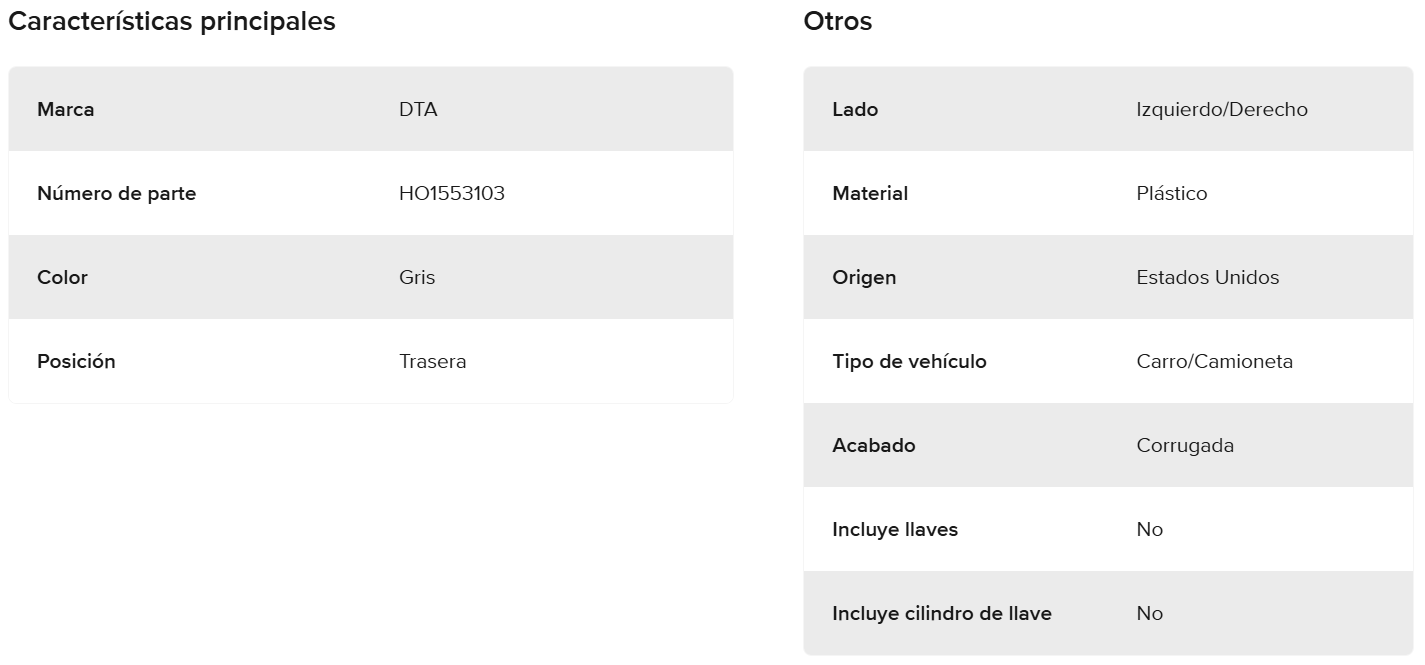Click the "Incluye llaves" label
1425x665 pixels.
click(x=895, y=529)
